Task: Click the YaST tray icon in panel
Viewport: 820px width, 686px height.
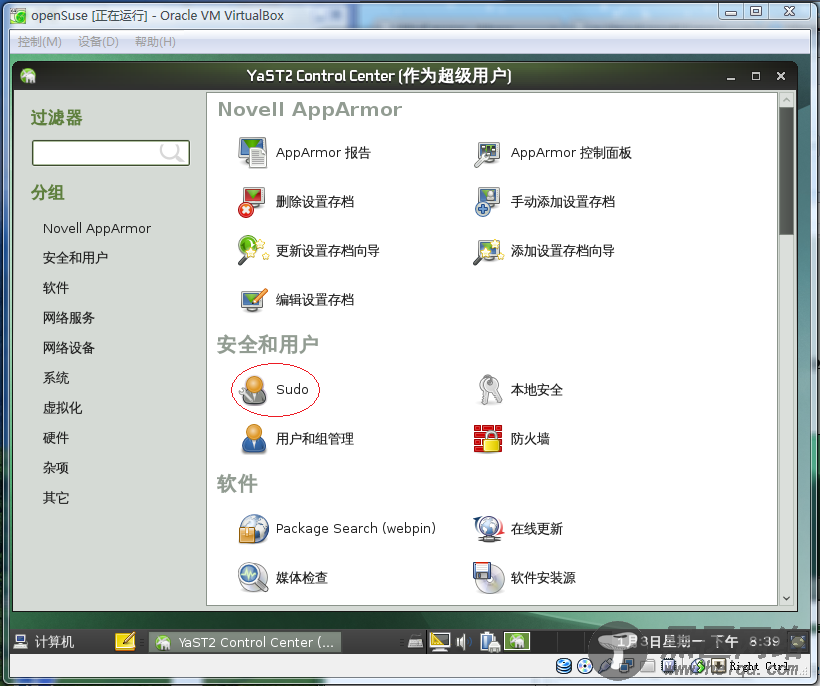Action: [x=517, y=641]
